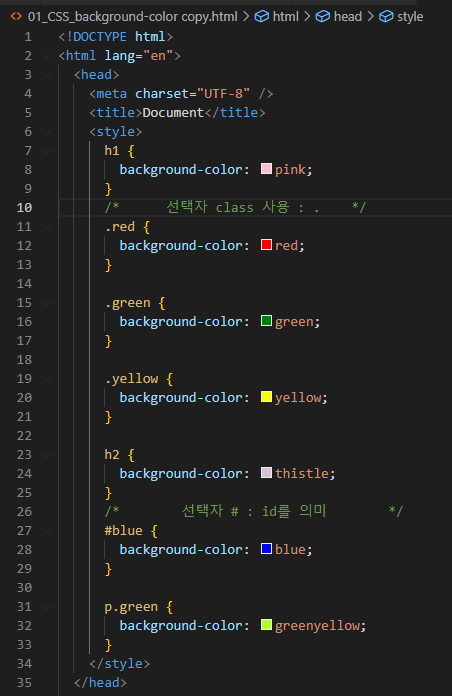Click the charset="UTF-8" attribute
The width and height of the screenshot is (452, 696).
click(193, 94)
